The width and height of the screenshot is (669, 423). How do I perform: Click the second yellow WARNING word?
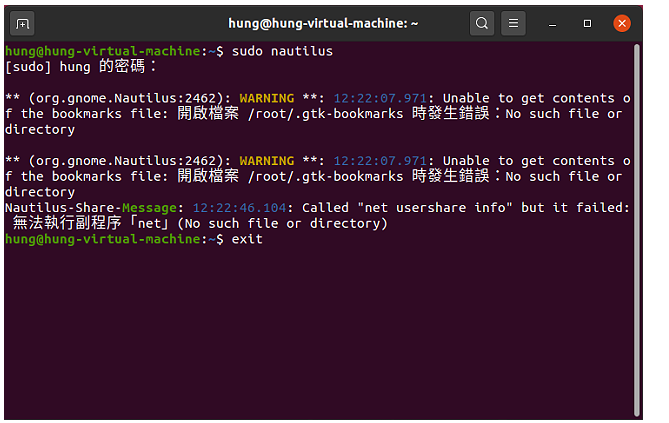point(267,161)
